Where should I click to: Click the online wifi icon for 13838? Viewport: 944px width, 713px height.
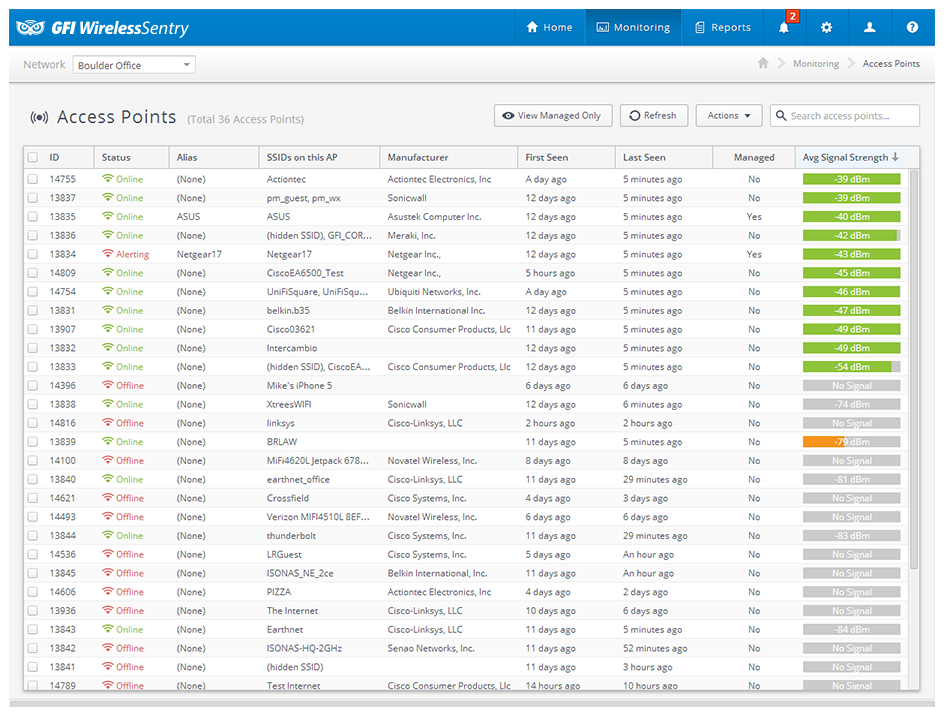(108, 404)
